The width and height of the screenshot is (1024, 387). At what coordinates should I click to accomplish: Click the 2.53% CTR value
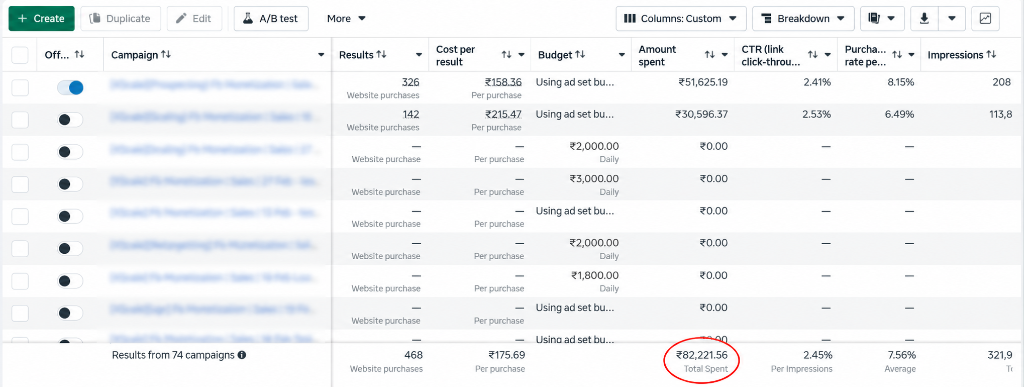point(817,114)
